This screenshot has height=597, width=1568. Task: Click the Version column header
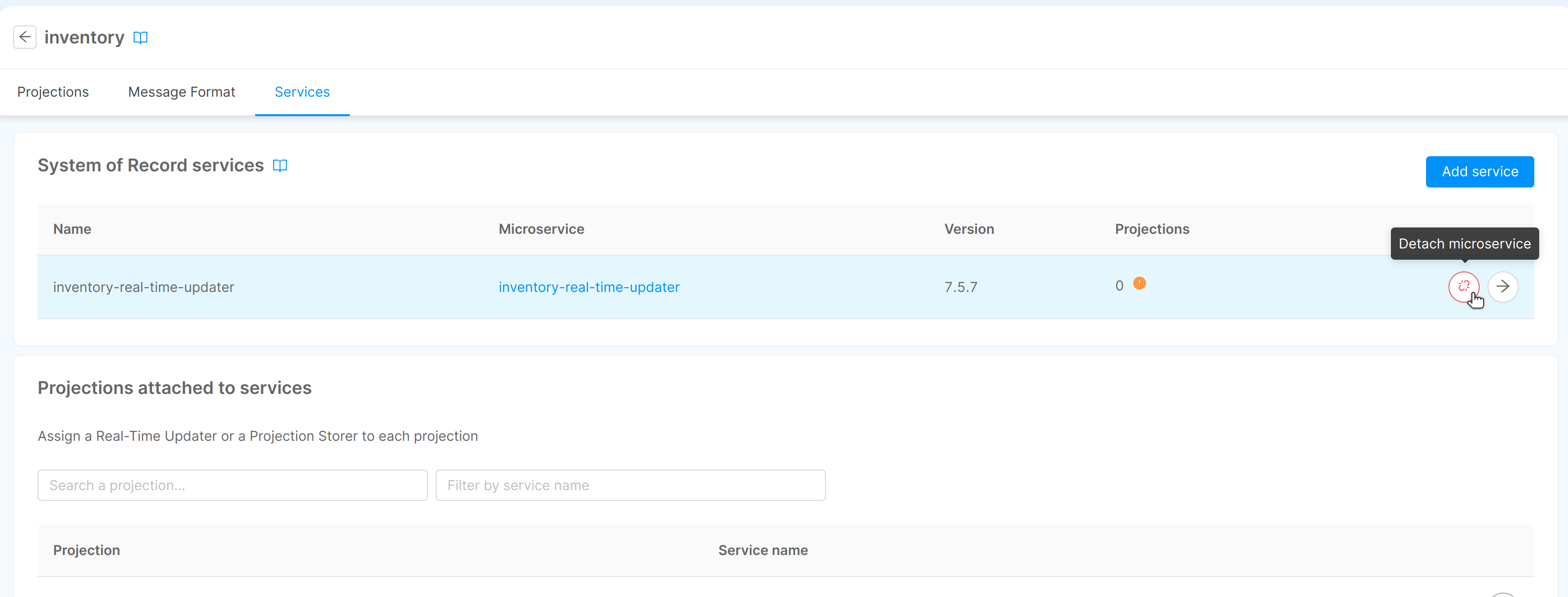968,228
